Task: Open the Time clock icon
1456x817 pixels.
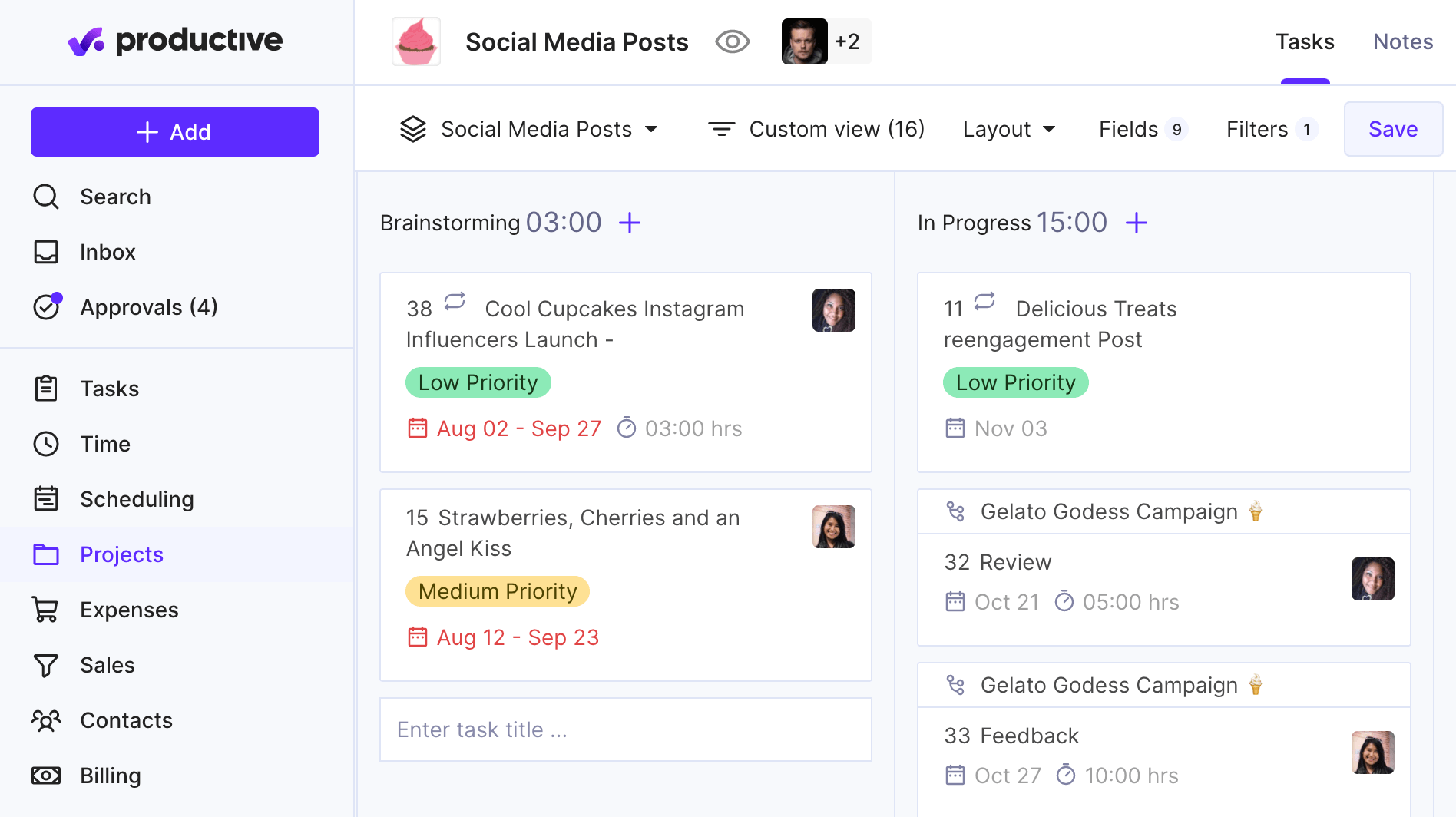Action: (46, 444)
